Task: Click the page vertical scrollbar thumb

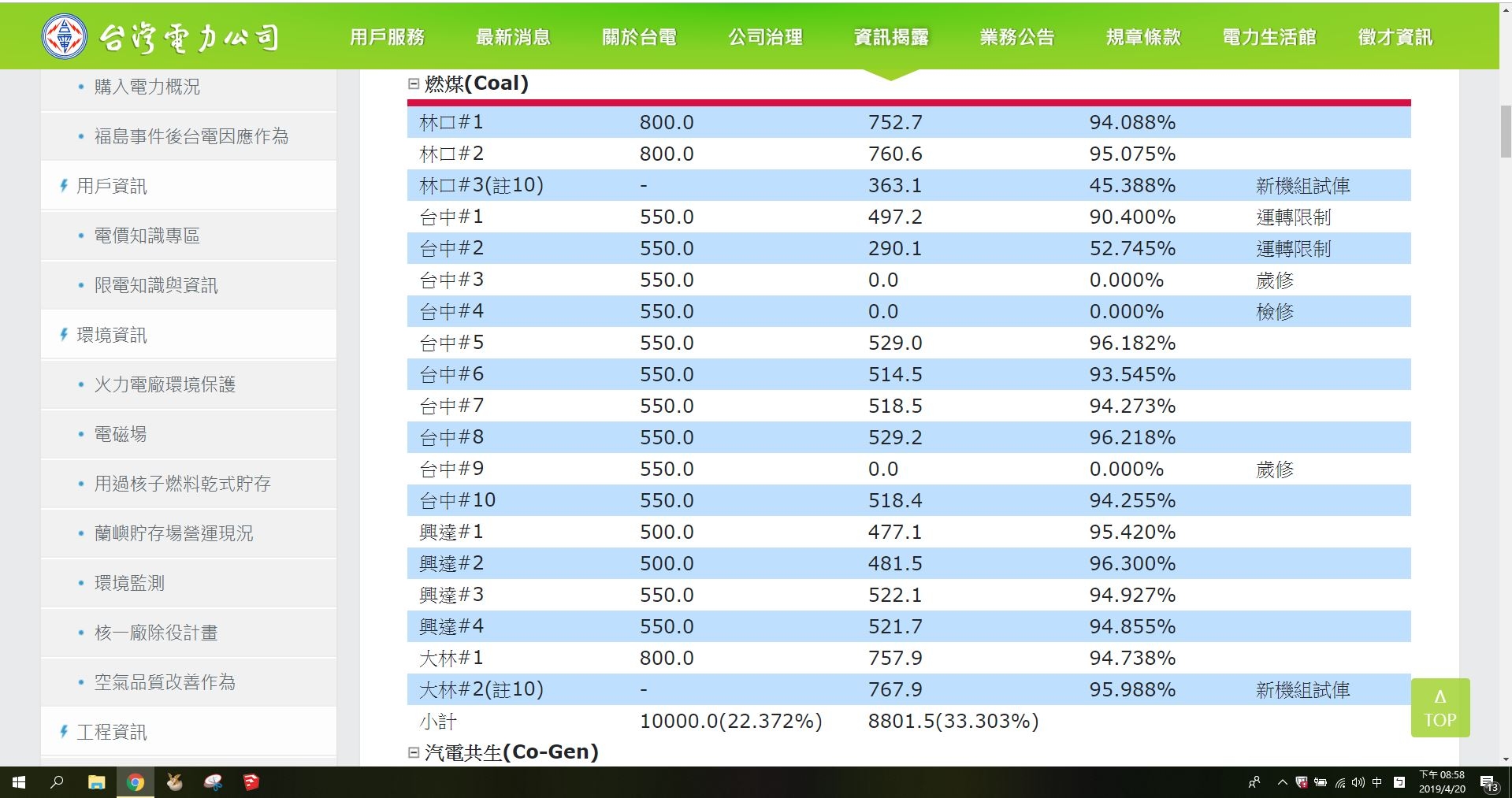Action: pos(1506,132)
